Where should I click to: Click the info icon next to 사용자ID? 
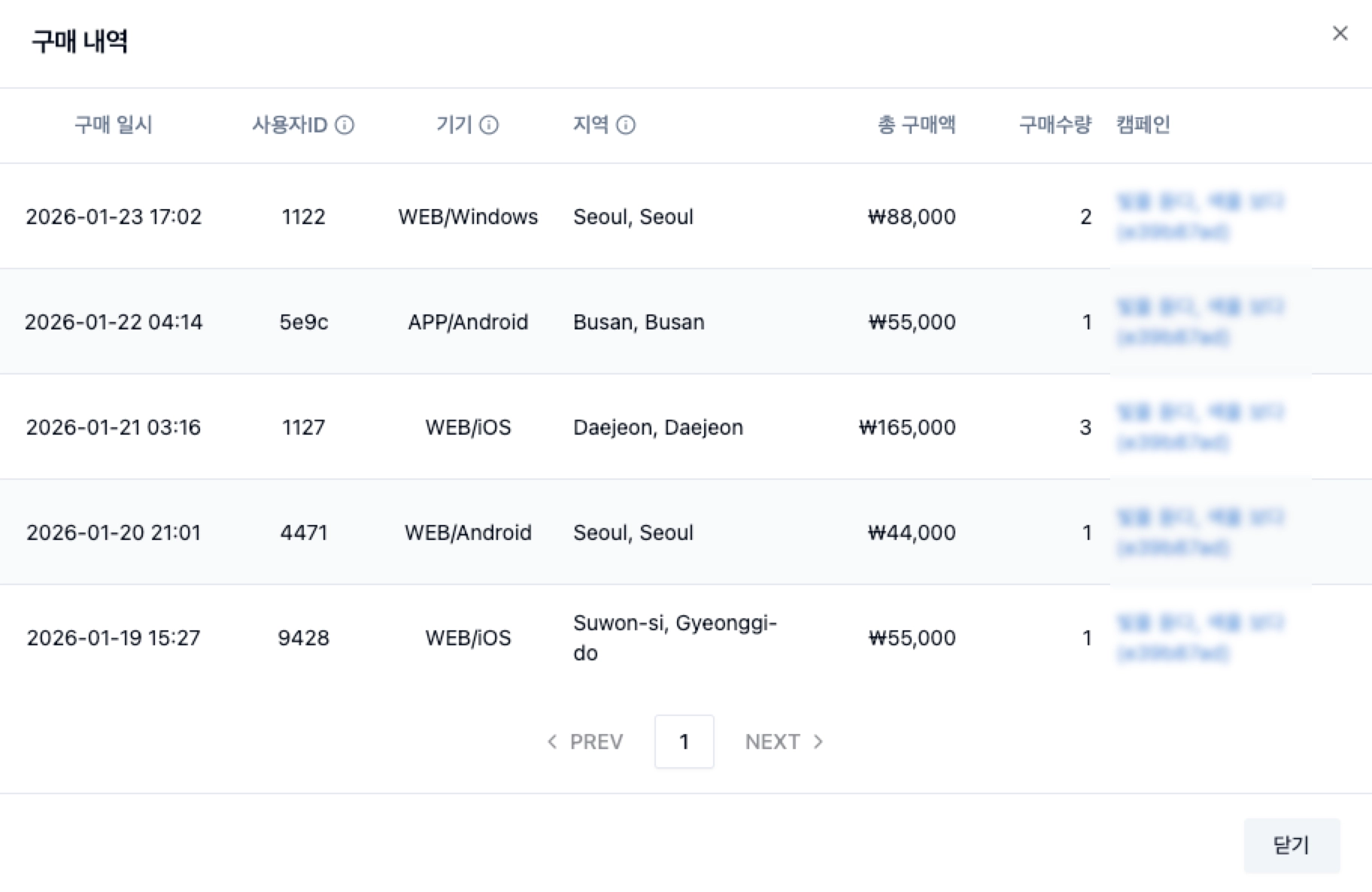(x=345, y=125)
